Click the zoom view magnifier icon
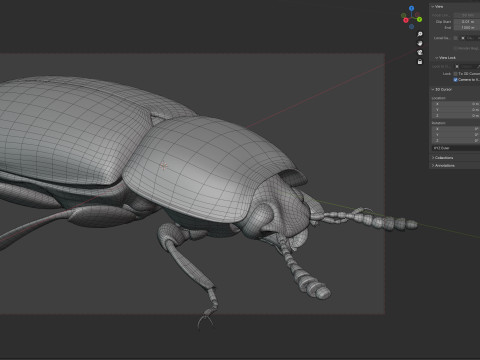The width and height of the screenshot is (480, 360). 420,34
